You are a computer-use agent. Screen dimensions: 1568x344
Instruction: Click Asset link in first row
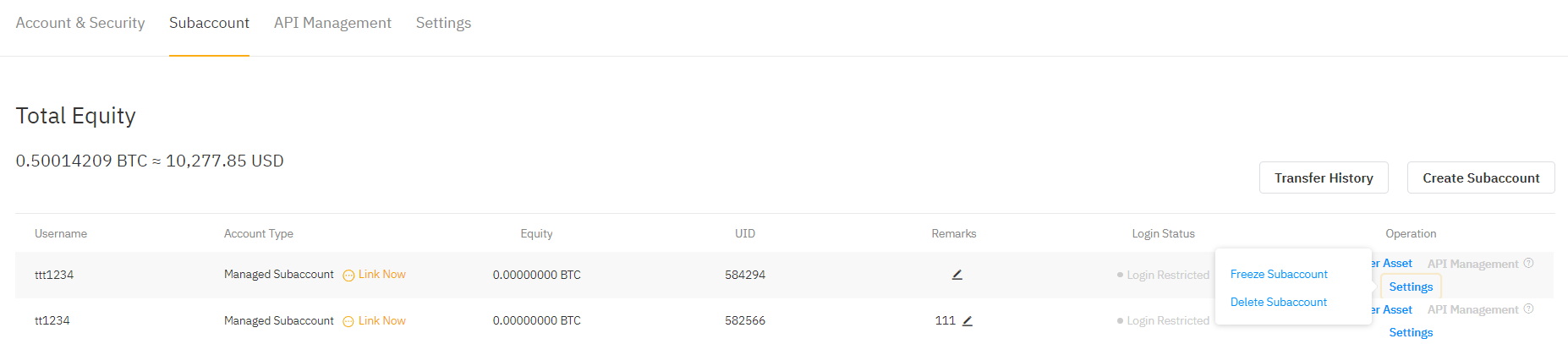pyautogui.click(x=1396, y=264)
